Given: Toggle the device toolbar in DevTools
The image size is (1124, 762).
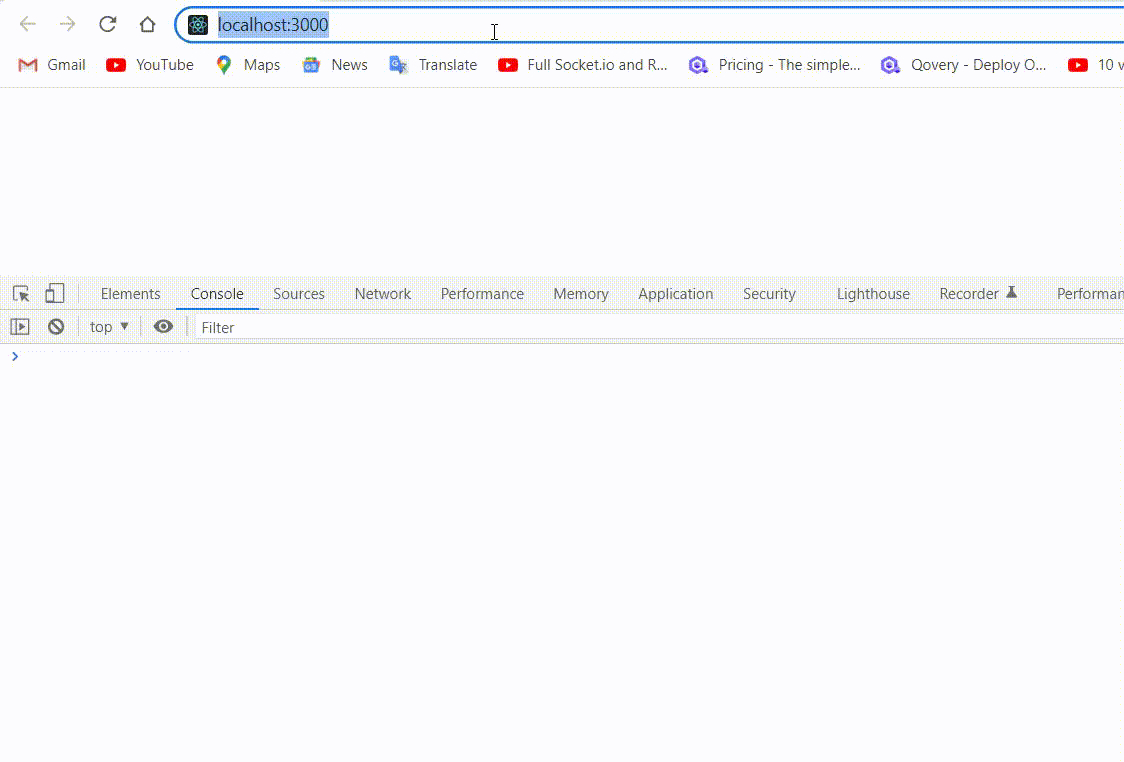Looking at the screenshot, I should [x=55, y=293].
